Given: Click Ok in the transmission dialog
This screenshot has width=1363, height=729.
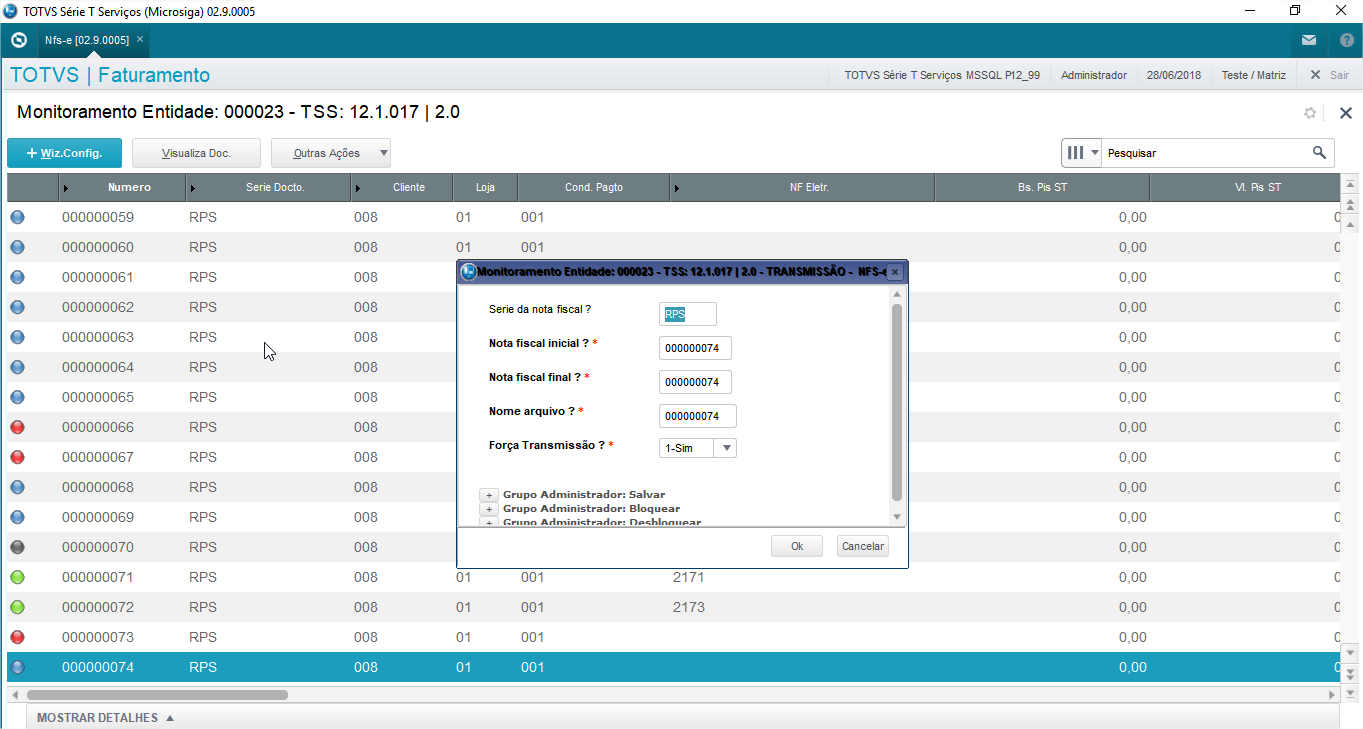Looking at the screenshot, I should pos(797,546).
